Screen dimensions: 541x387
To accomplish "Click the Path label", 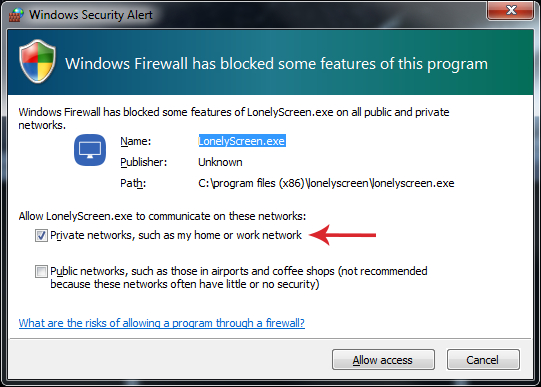I will (133, 183).
